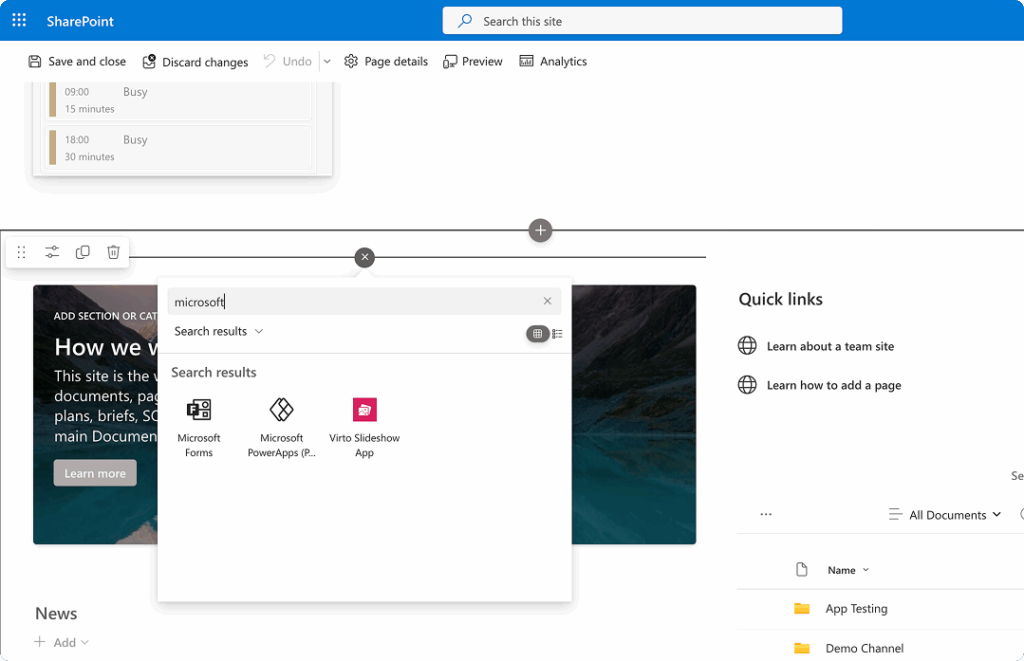Open the web part edit pane
1024x661 pixels.
tap(52, 252)
